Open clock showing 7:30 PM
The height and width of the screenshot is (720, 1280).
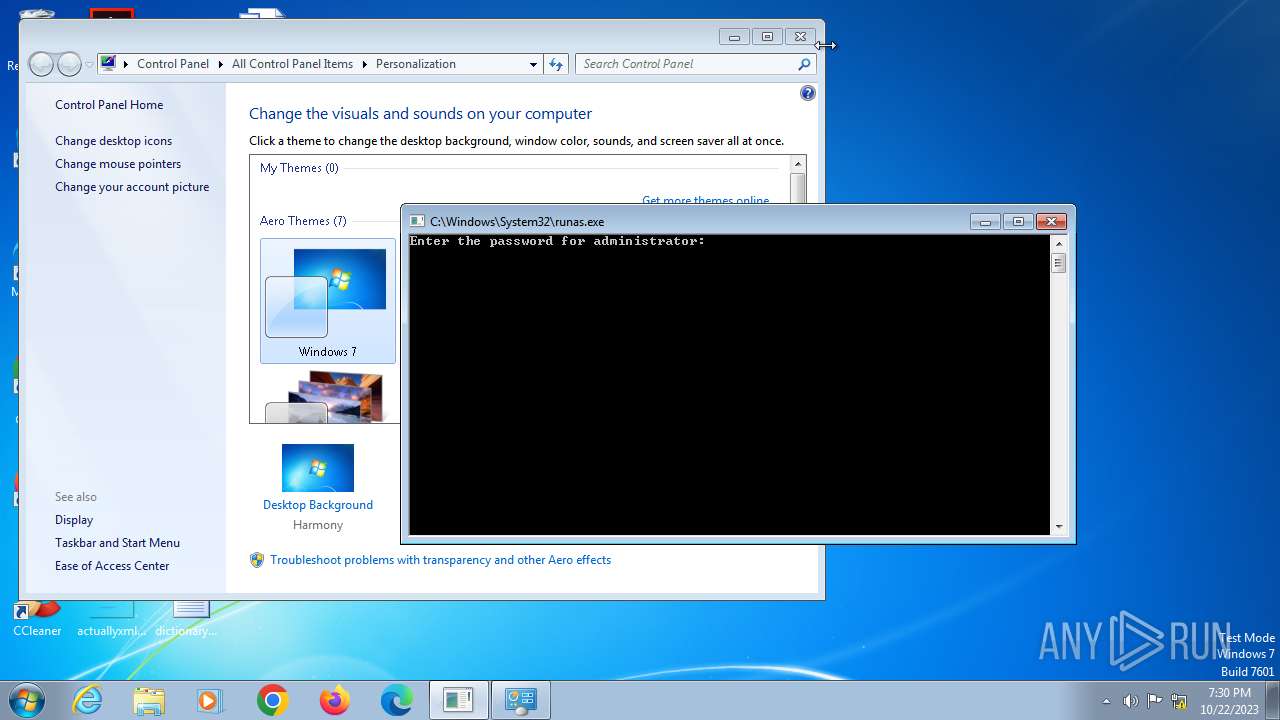point(1229,701)
